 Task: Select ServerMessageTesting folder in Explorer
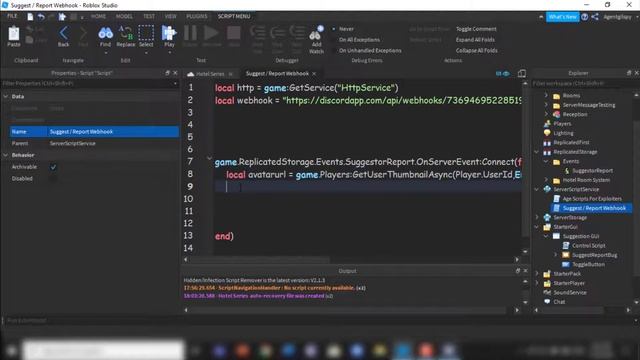[x=588, y=105]
